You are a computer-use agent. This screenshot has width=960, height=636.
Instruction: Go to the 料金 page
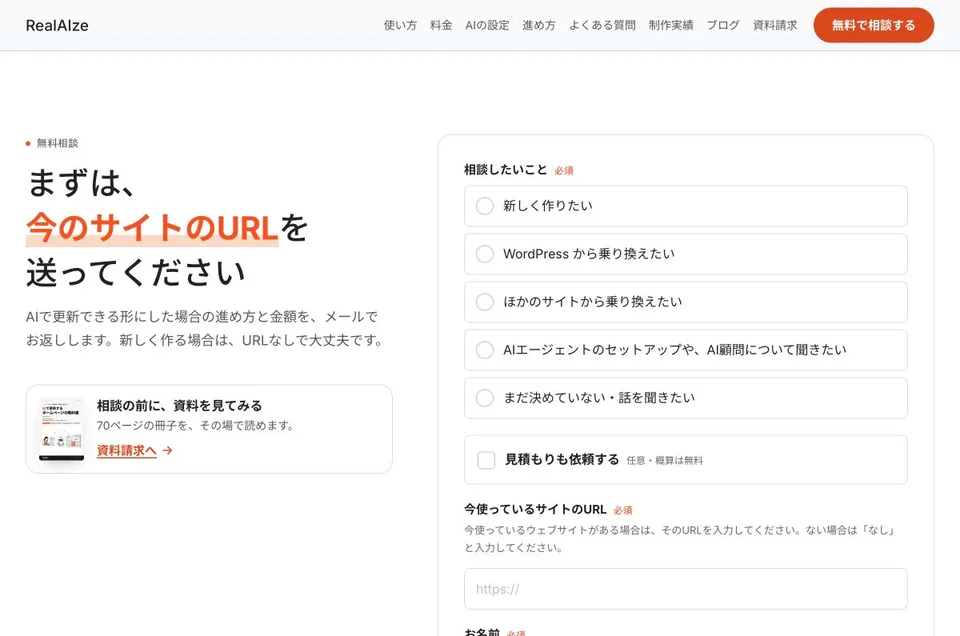tap(441, 26)
